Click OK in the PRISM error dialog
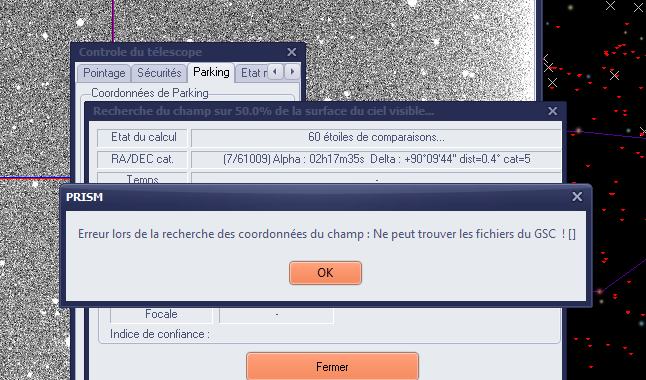Viewport: 646px width, 380px height. (325, 273)
